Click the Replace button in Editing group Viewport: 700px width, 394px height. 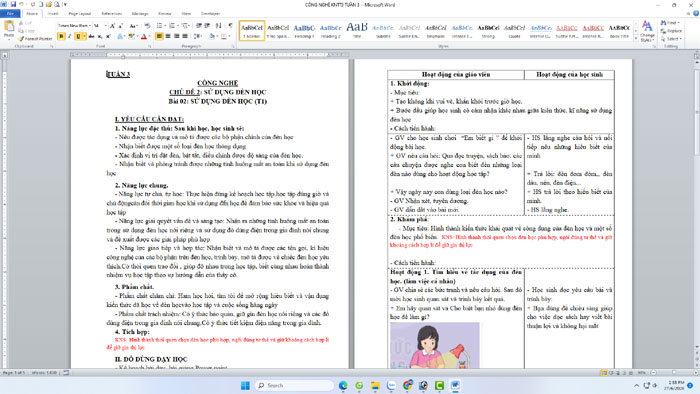[671, 31]
